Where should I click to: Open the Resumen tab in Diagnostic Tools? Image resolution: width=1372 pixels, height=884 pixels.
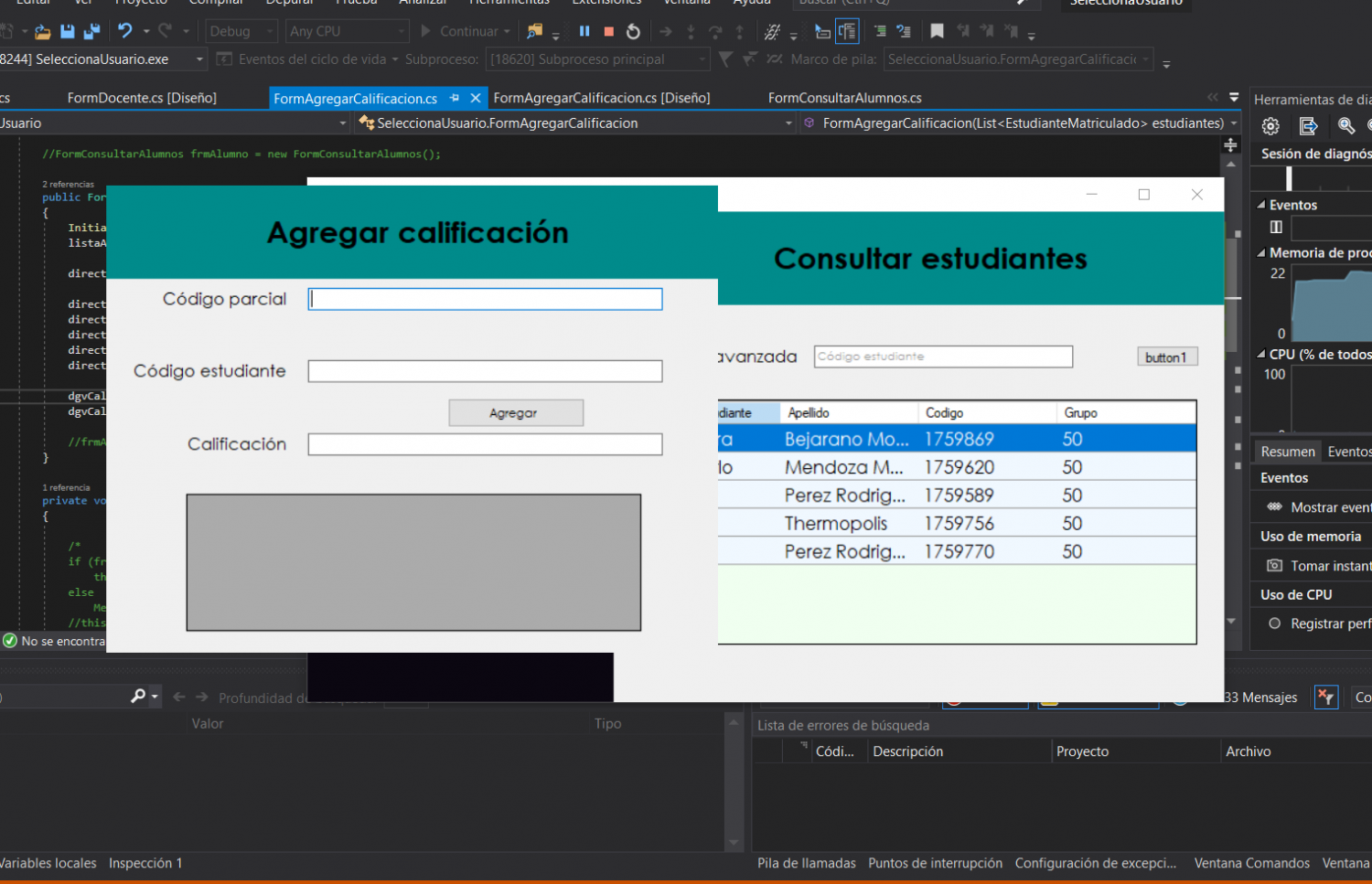click(1287, 452)
